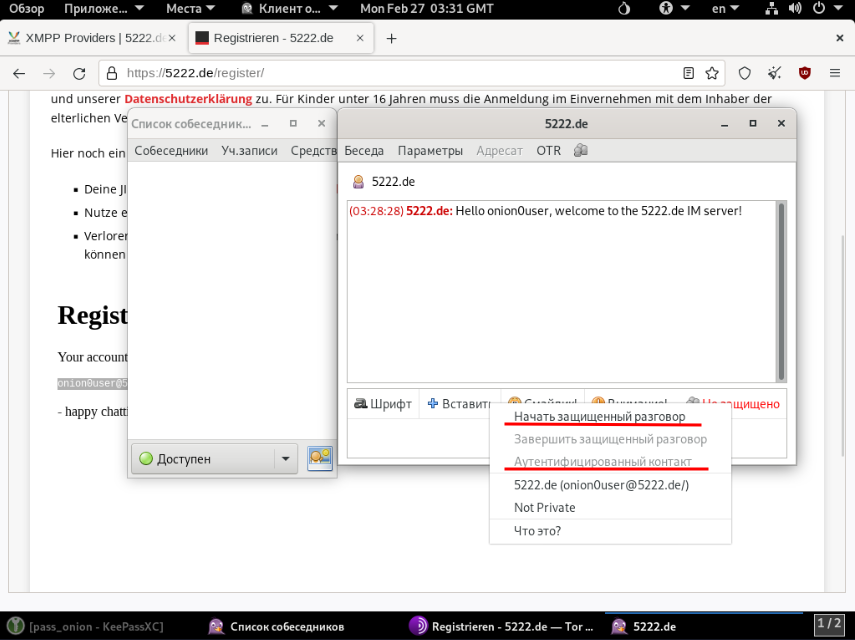Viewport: 855px width, 640px height.
Task: Expand the Доступен status dropdown arrow
Action: pos(285,459)
